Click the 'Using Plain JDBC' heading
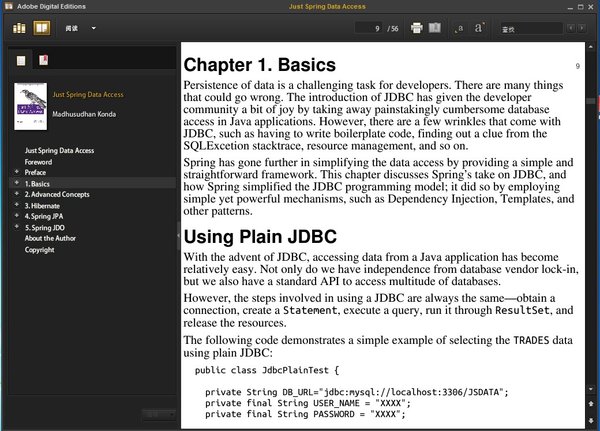Screen dimensions: 600x431 pyautogui.click(x=260, y=237)
